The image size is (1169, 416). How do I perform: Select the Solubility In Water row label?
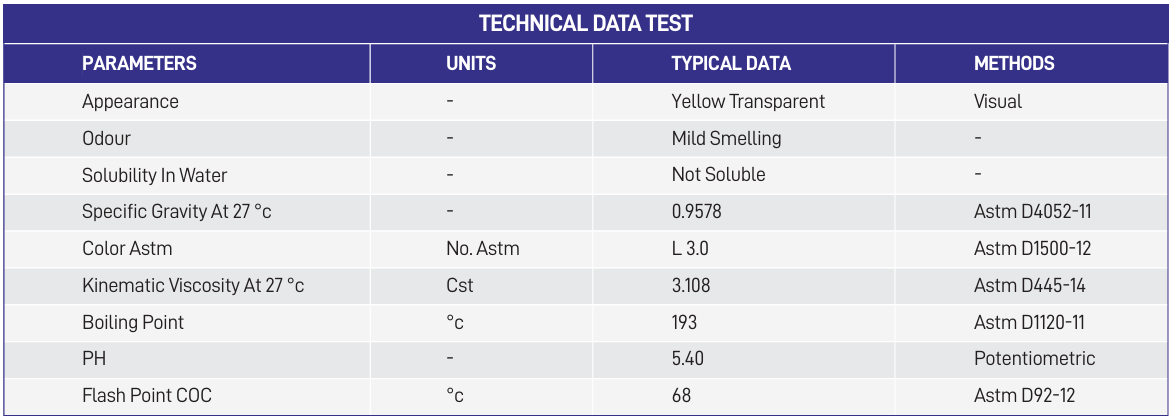coord(154,175)
